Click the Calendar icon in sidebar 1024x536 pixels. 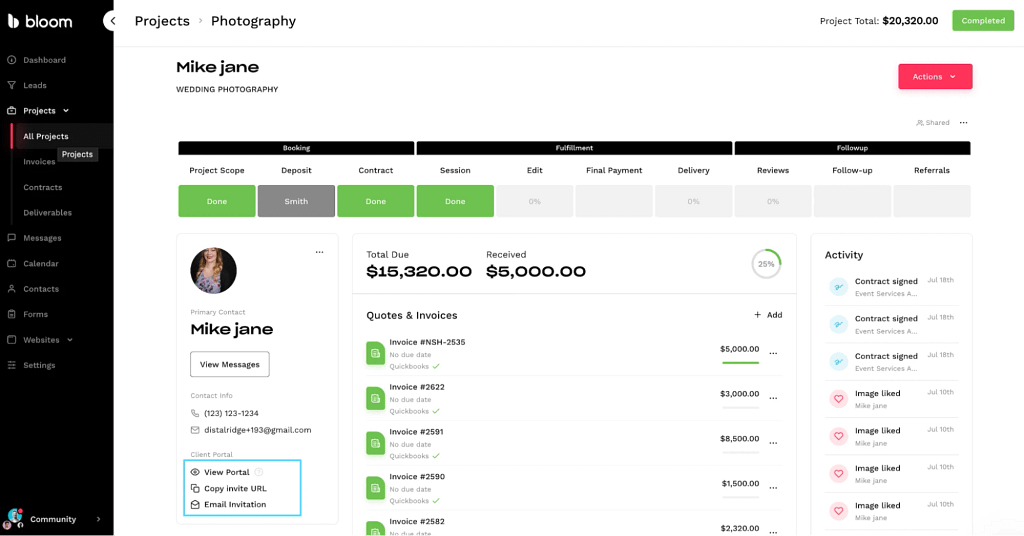pos(12,264)
